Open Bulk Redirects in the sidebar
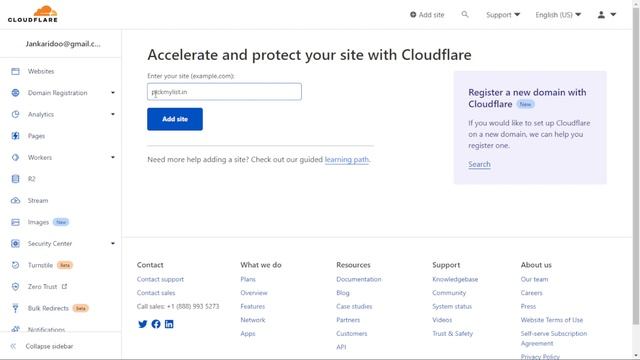 (48, 308)
